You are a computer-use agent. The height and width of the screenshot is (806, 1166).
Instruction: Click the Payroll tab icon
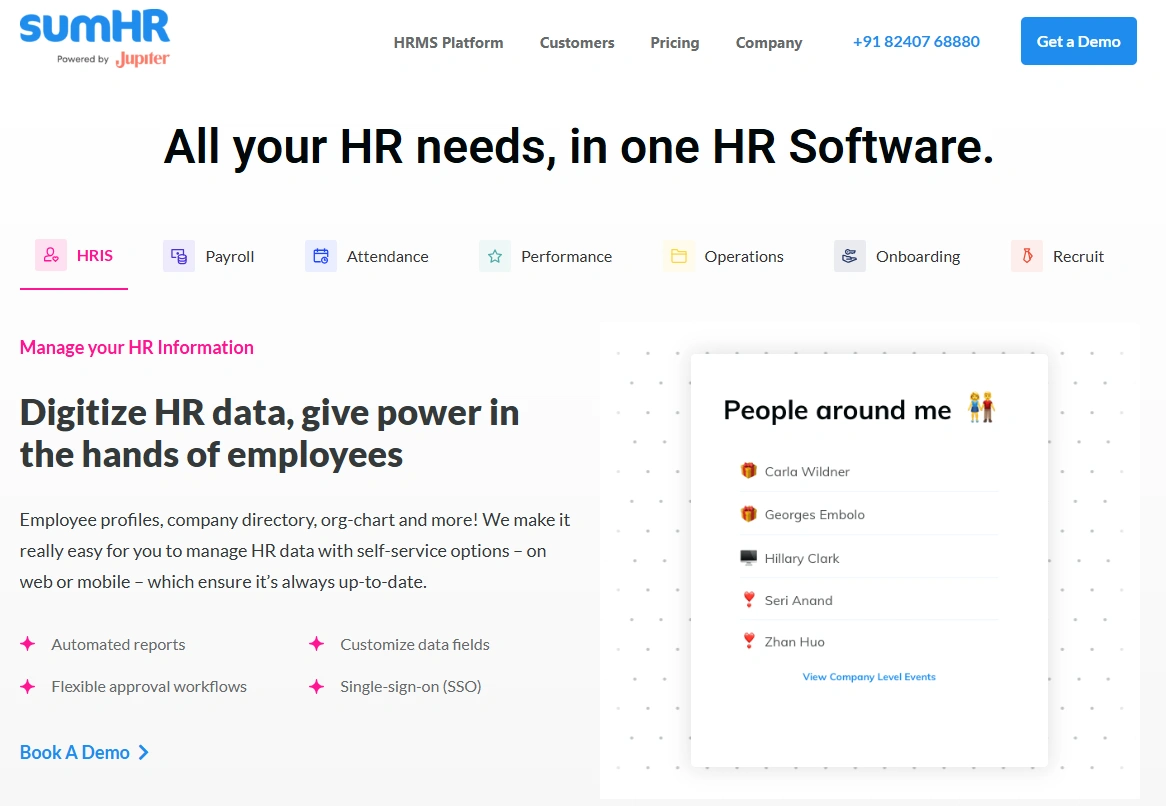point(178,256)
